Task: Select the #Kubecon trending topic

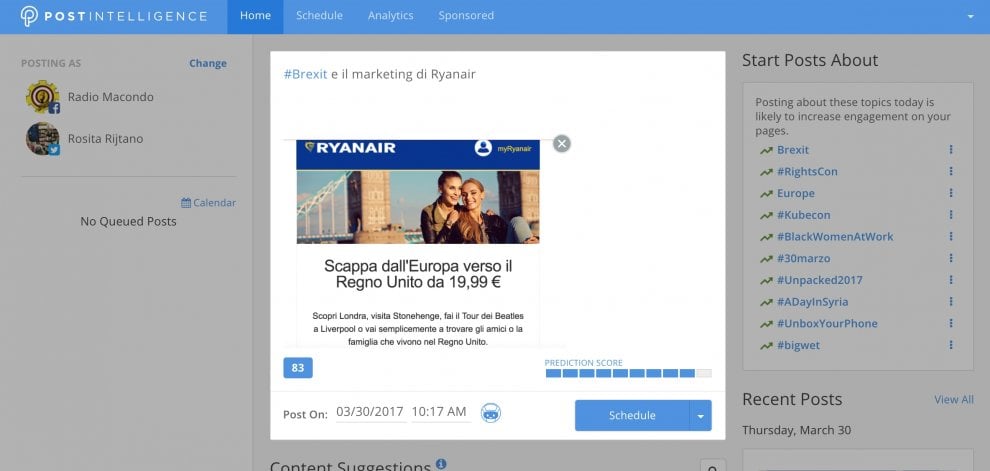Action: pyautogui.click(x=802, y=215)
